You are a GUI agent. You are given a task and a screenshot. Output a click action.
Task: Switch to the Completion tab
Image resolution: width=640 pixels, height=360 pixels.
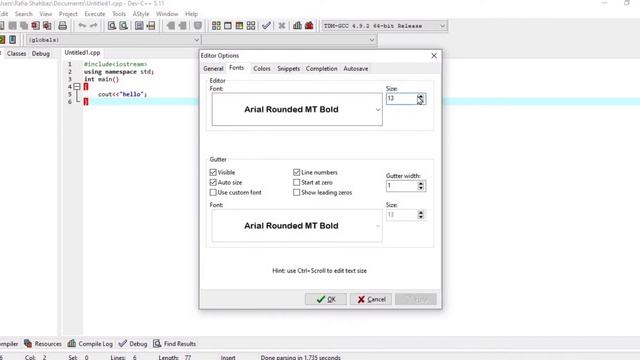click(x=322, y=69)
